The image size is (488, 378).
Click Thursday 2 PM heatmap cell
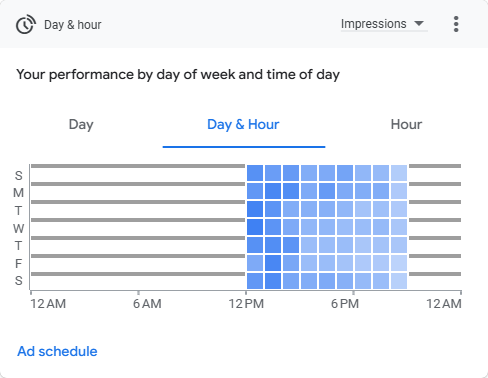[x=291, y=245]
